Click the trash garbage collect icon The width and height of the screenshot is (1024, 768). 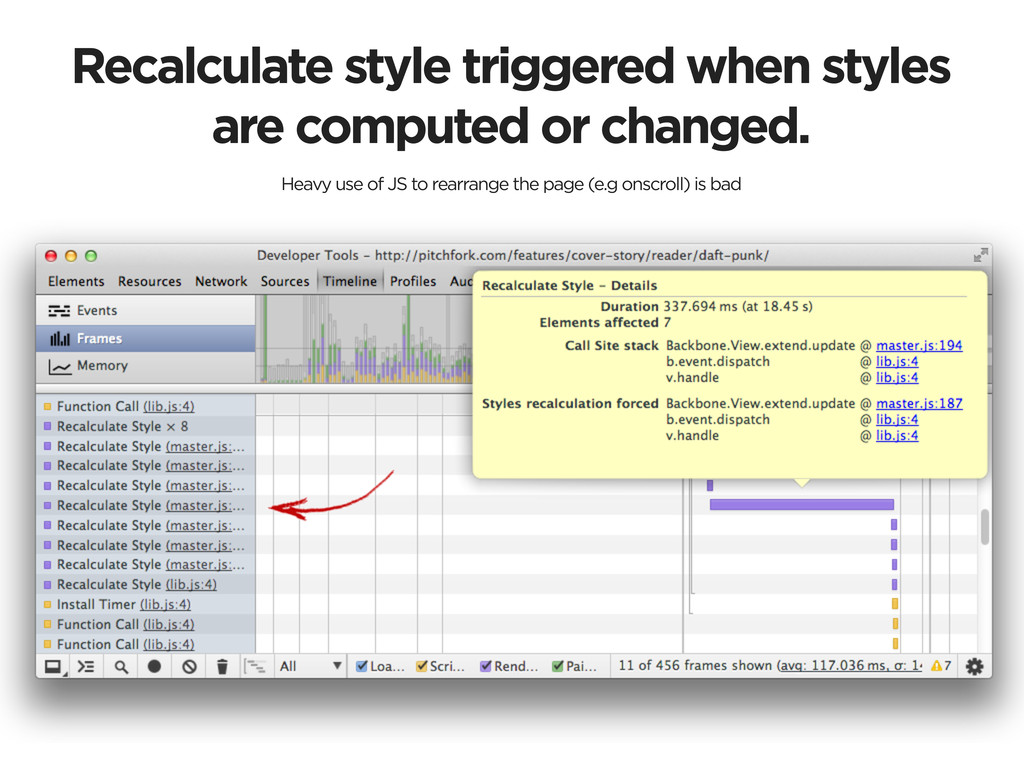pos(222,666)
